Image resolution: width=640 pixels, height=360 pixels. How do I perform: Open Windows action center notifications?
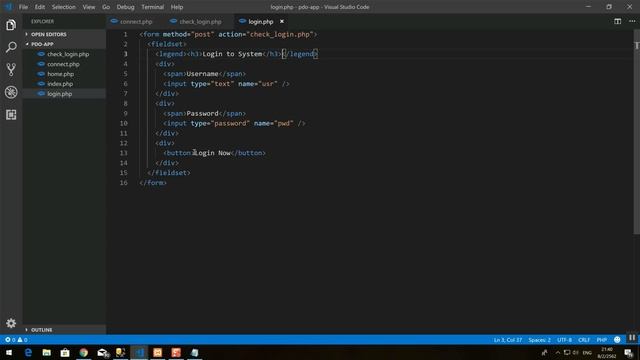[629, 353]
